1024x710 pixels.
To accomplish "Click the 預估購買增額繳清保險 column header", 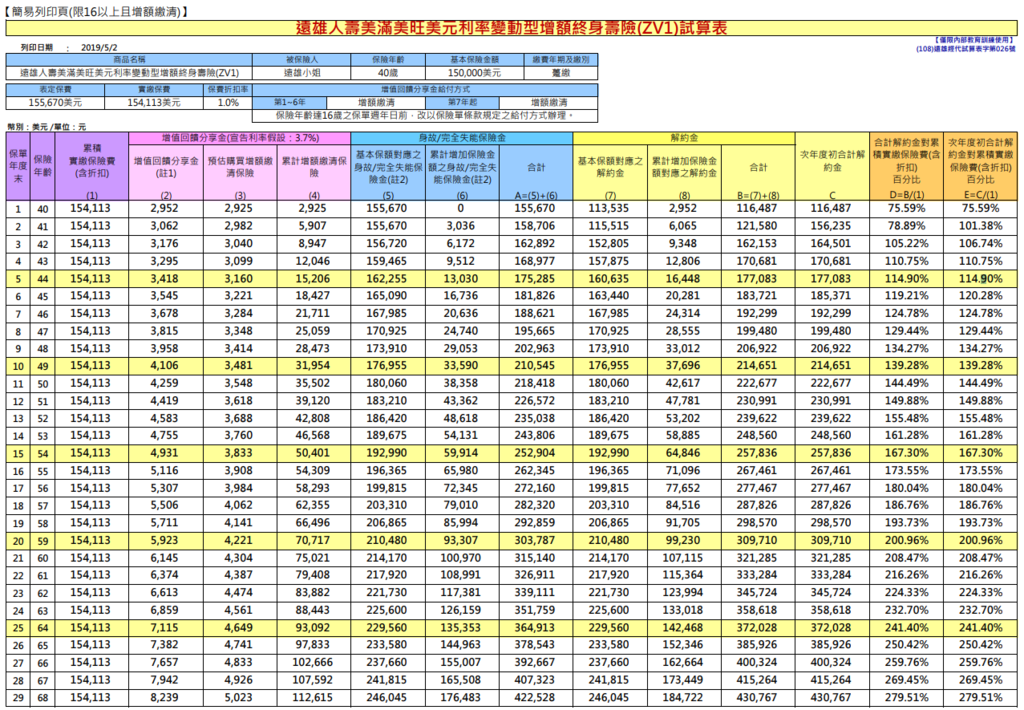I will point(240,172).
